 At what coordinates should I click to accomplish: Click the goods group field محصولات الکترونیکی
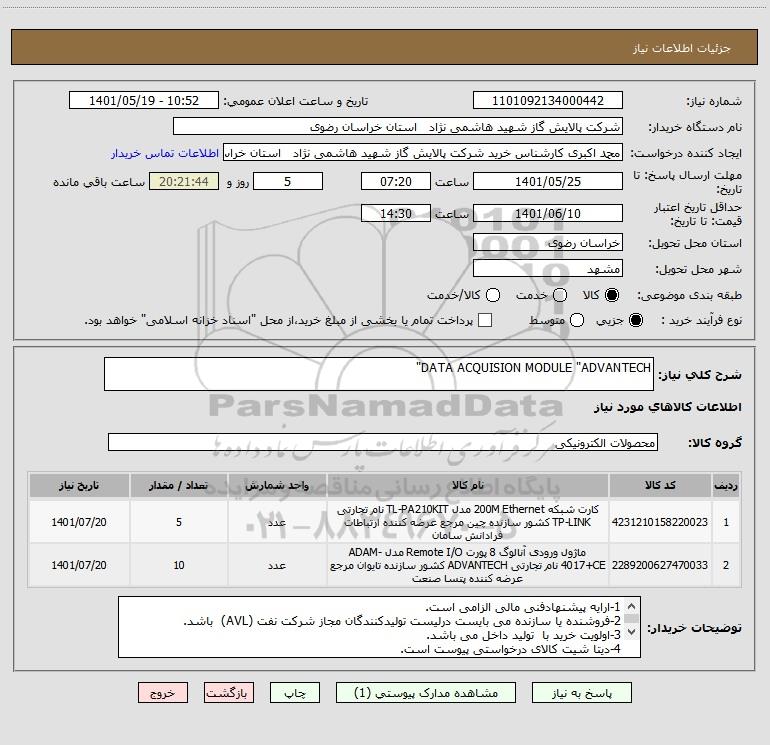pos(383,442)
